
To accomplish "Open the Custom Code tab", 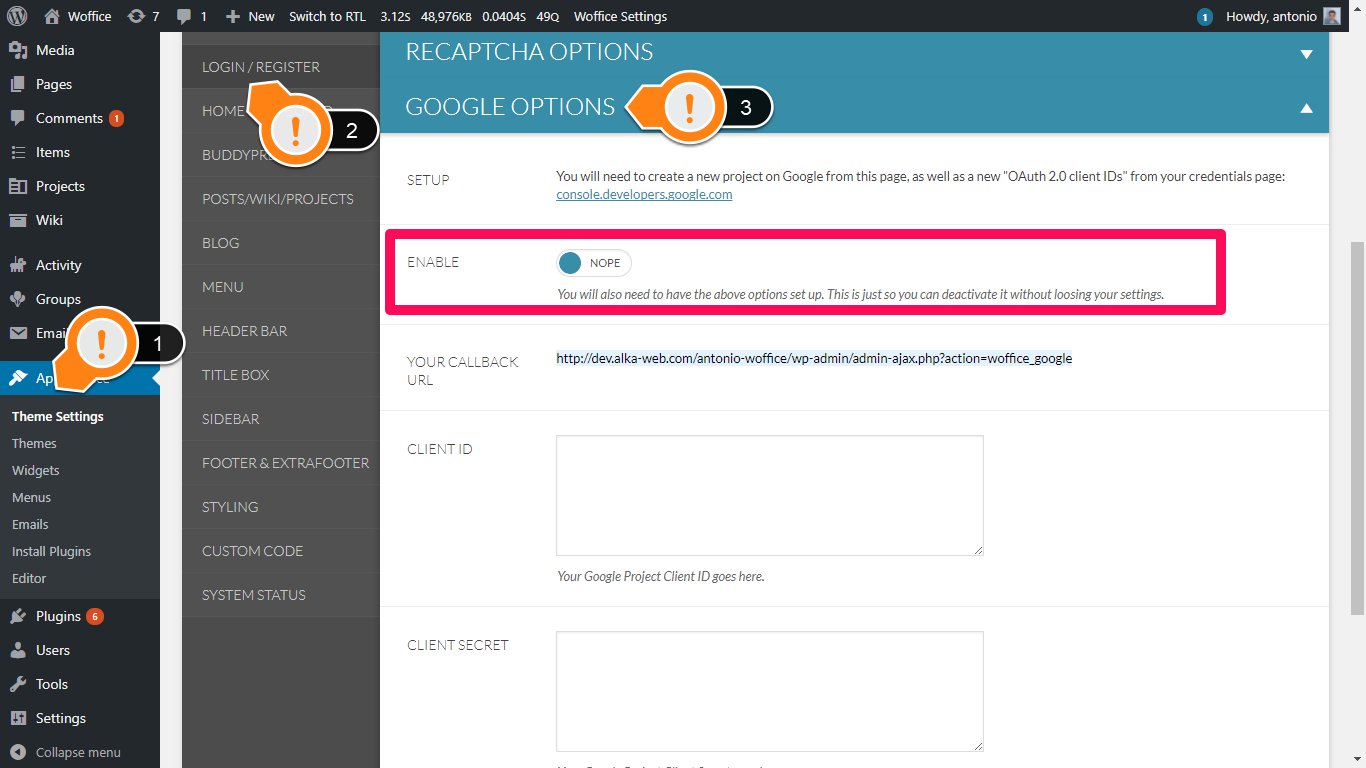I will [281, 551].
